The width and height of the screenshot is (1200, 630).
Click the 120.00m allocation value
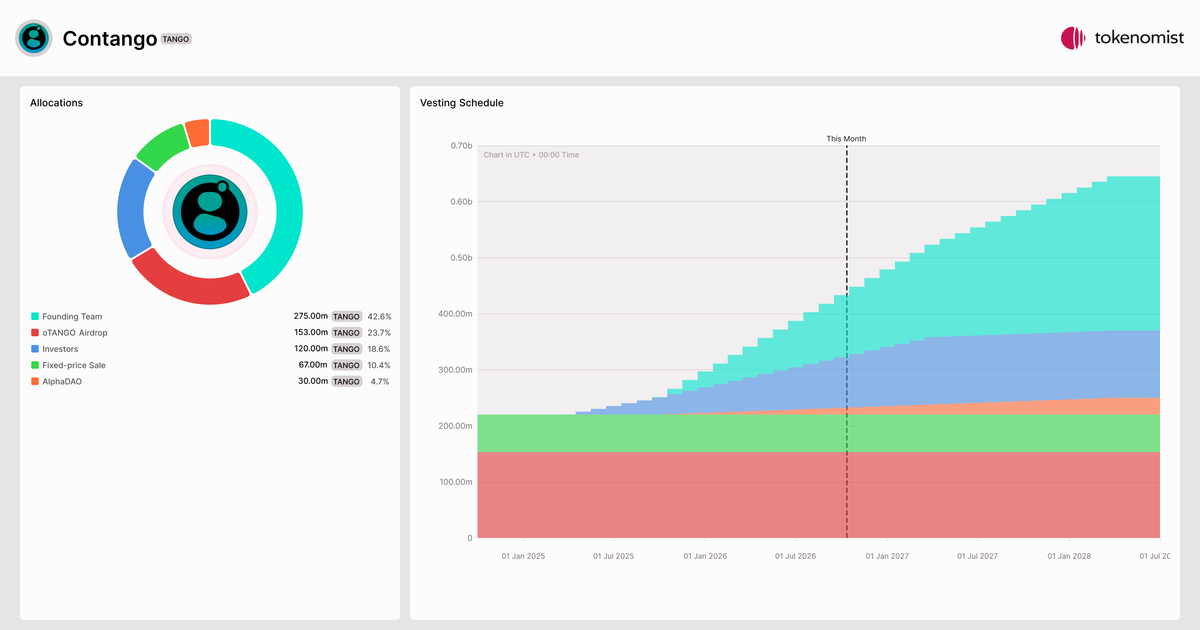point(310,349)
